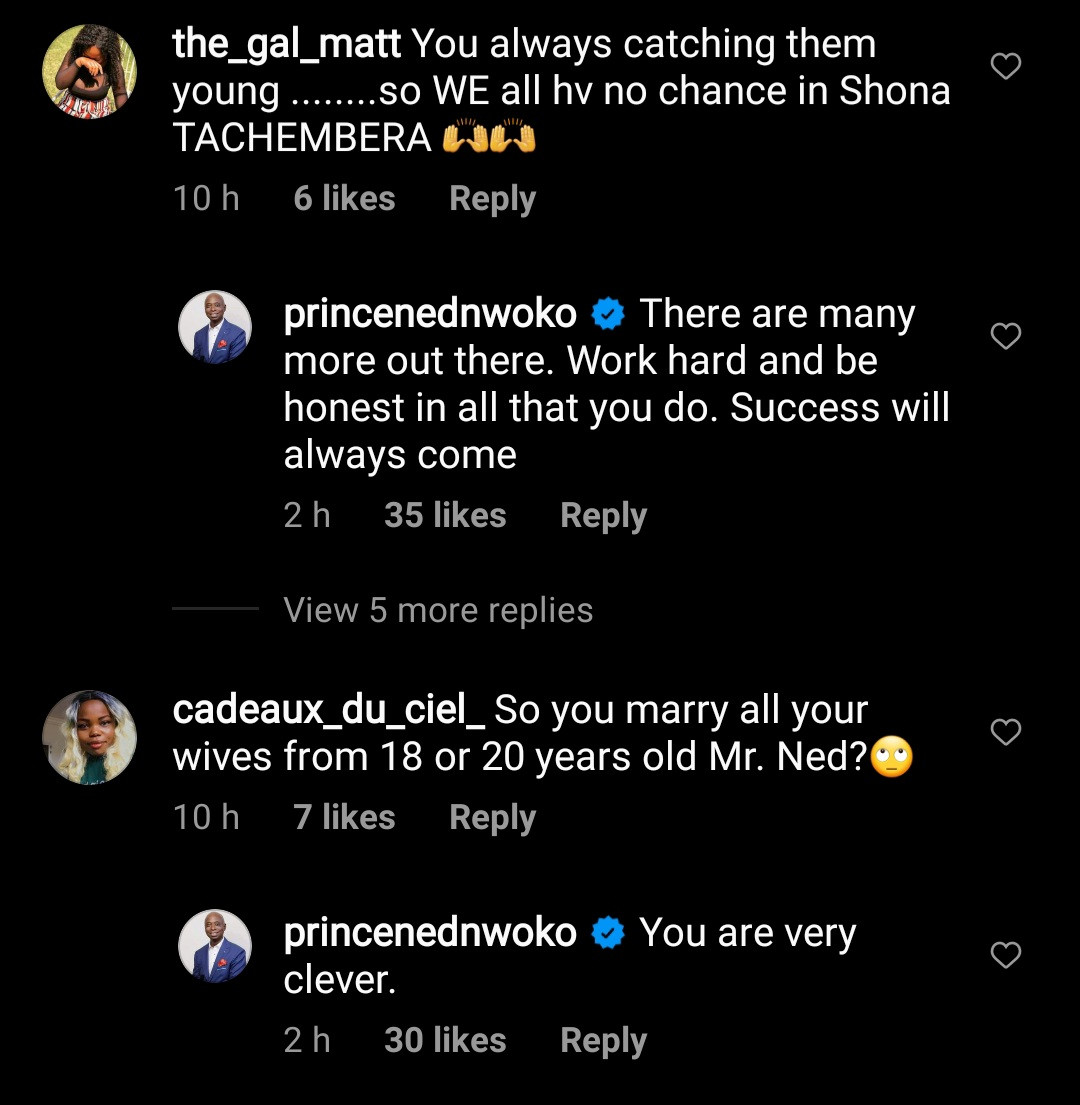Image resolution: width=1080 pixels, height=1105 pixels.
Task: Open cadeaux_du_ciel_'s profile picture
Action: [89, 737]
